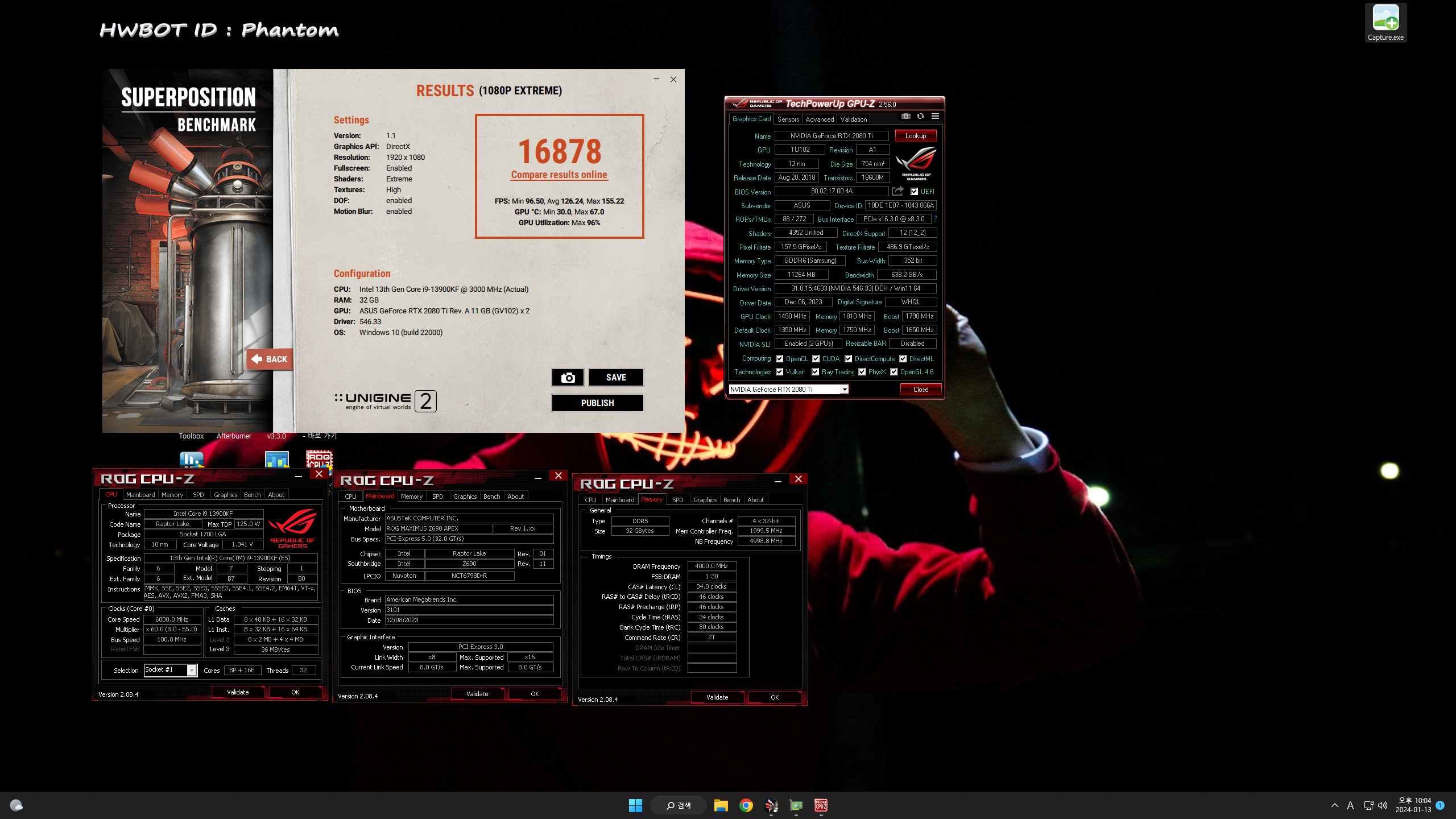Take a GPU-Z screenshot with the camera icon
Screen dimensions: 1456x819
(905, 117)
